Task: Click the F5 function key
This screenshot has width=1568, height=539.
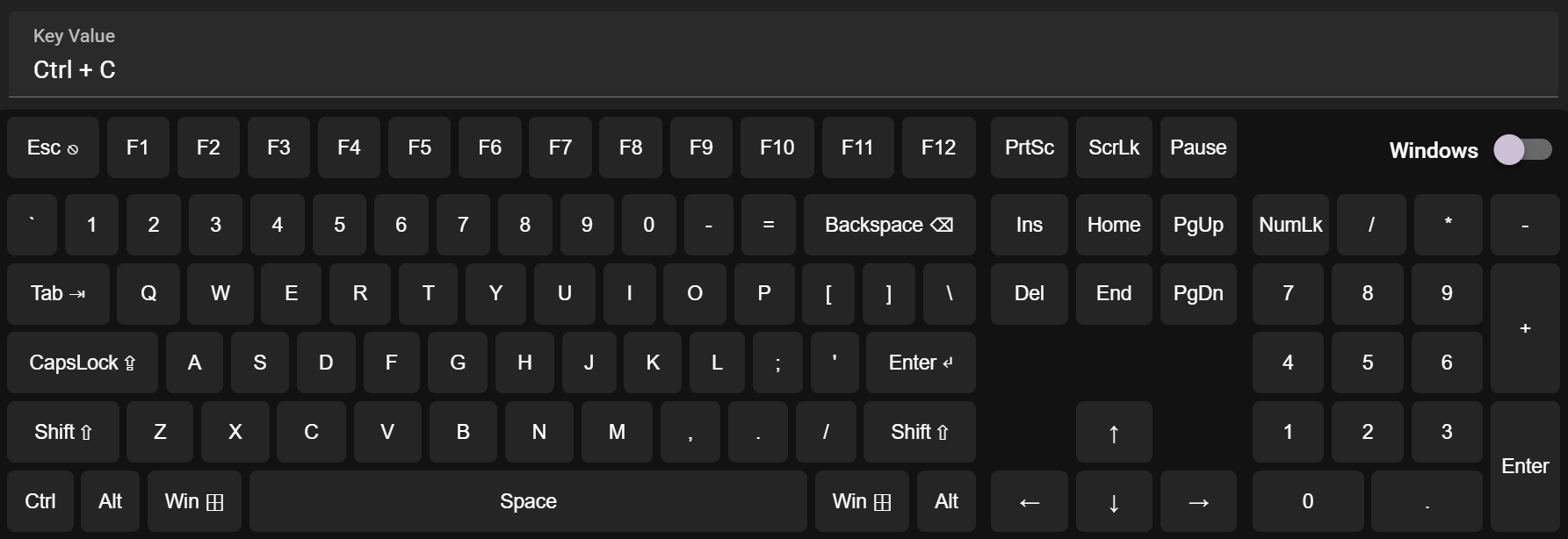Action: (x=419, y=147)
